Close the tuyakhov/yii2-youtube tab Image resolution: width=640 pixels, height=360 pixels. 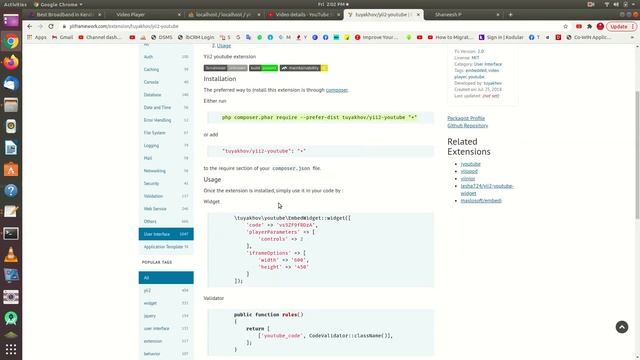(418, 14)
